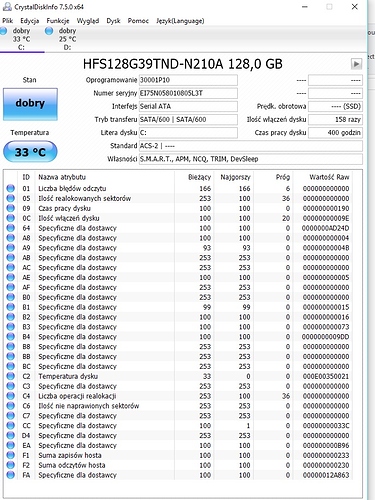
Task: Select the 'Temperatura dysku' row
Action: point(178,376)
